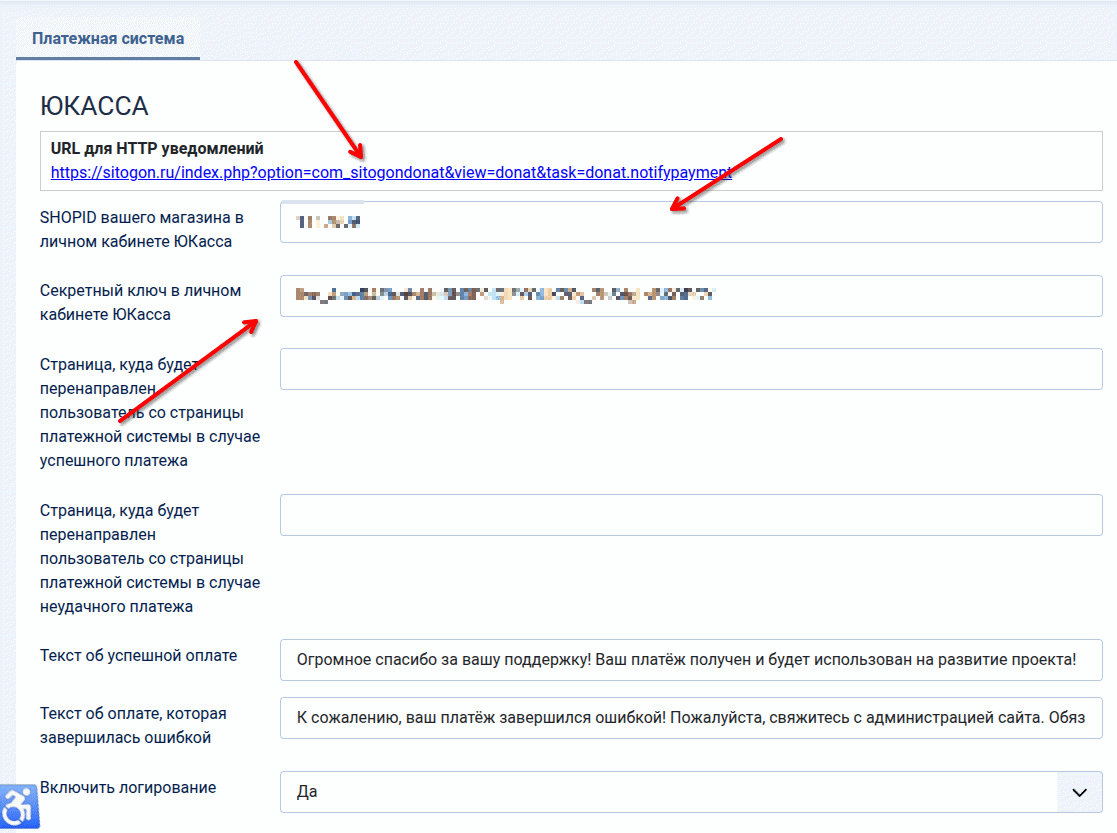Click the URL для HTTP уведомлений title

157,149
